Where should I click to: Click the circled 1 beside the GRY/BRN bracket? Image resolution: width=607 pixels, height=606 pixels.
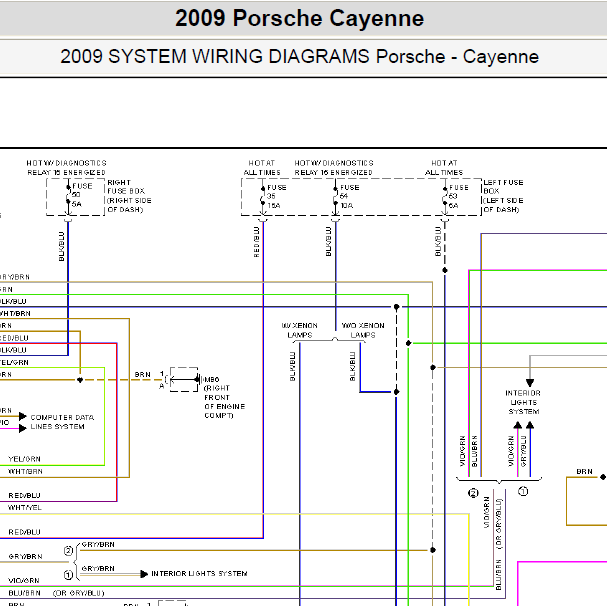point(68,575)
